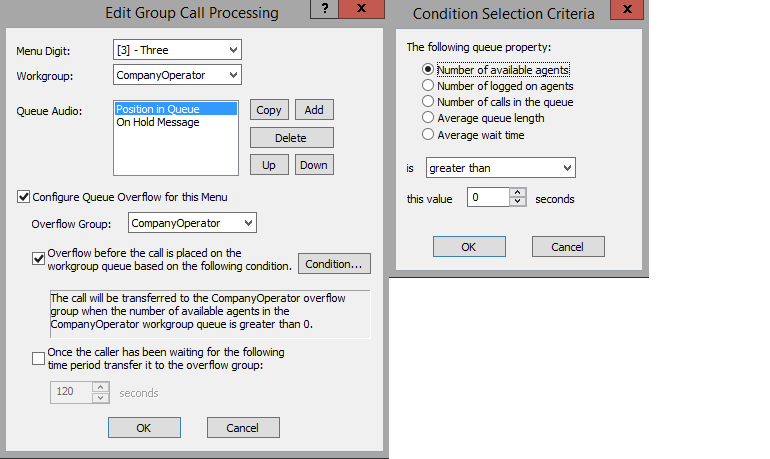Select Number of logged on agents
This screenshot has height=459, width=770.
pyautogui.click(x=429, y=86)
